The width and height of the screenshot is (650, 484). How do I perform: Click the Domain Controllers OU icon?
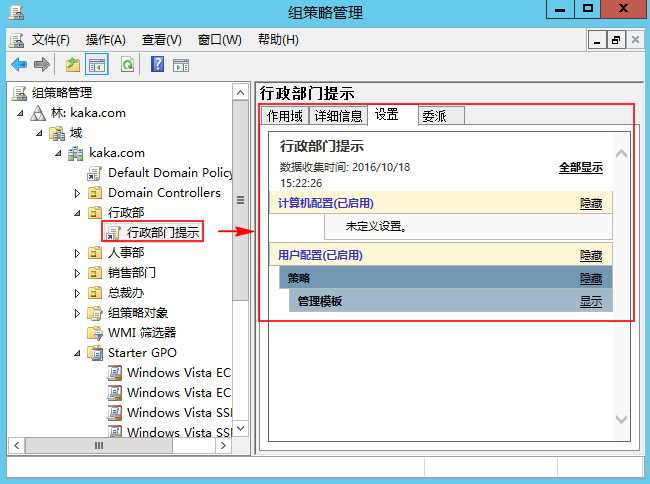(95, 193)
